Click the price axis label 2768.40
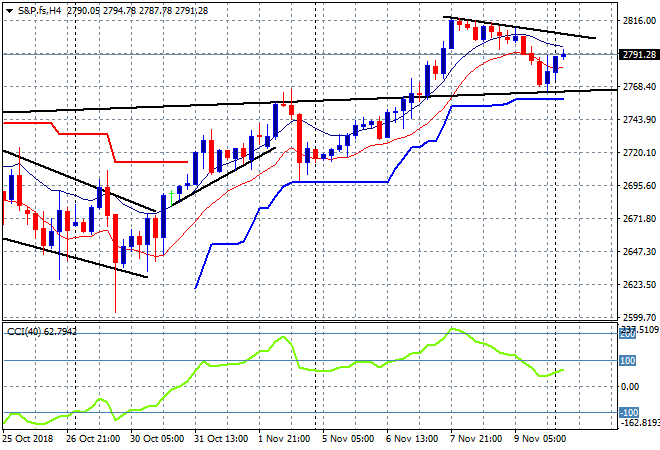This screenshot has width=660, height=450. tap(639, 87)
